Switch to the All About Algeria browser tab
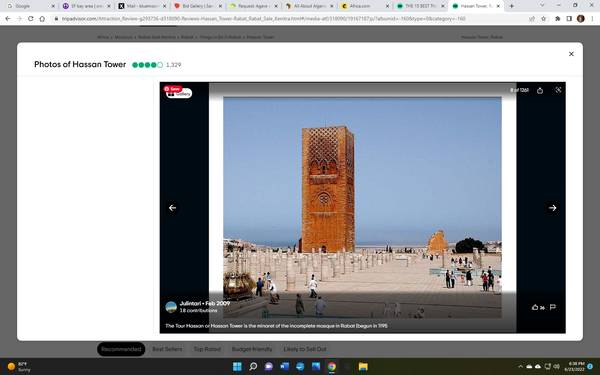The image size is (600, 375). pyautogui.click(x=309, y=6)
